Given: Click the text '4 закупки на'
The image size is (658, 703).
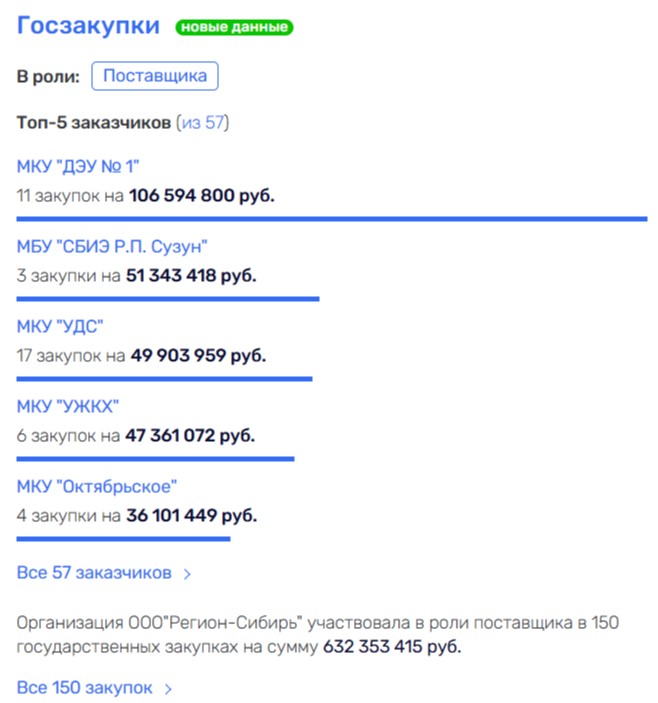Looking at the screenshot, I should coord(69,515).
